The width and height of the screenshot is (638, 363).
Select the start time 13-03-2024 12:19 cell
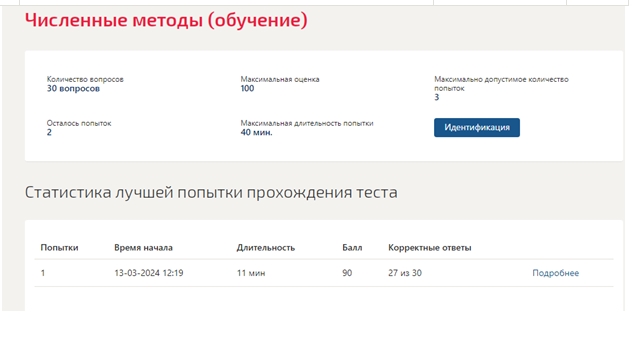149,273
